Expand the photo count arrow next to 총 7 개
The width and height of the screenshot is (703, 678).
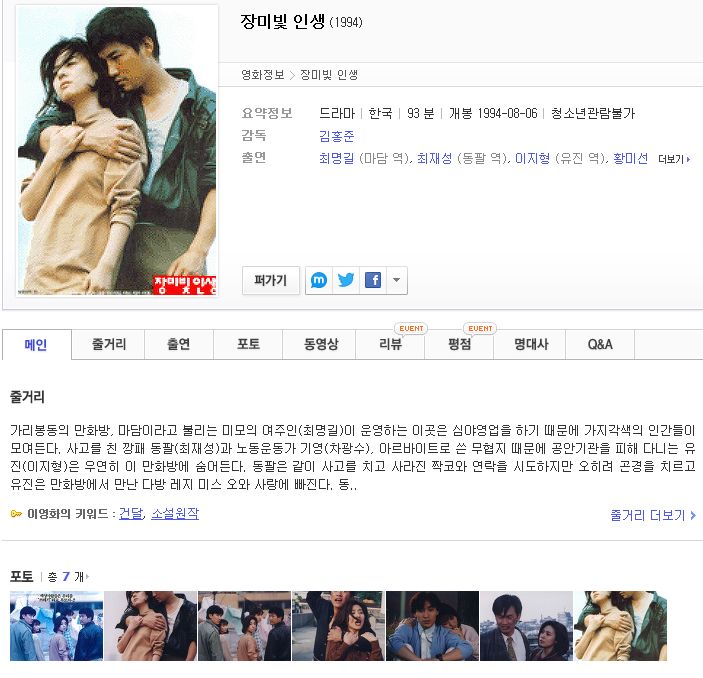point(87,576)
